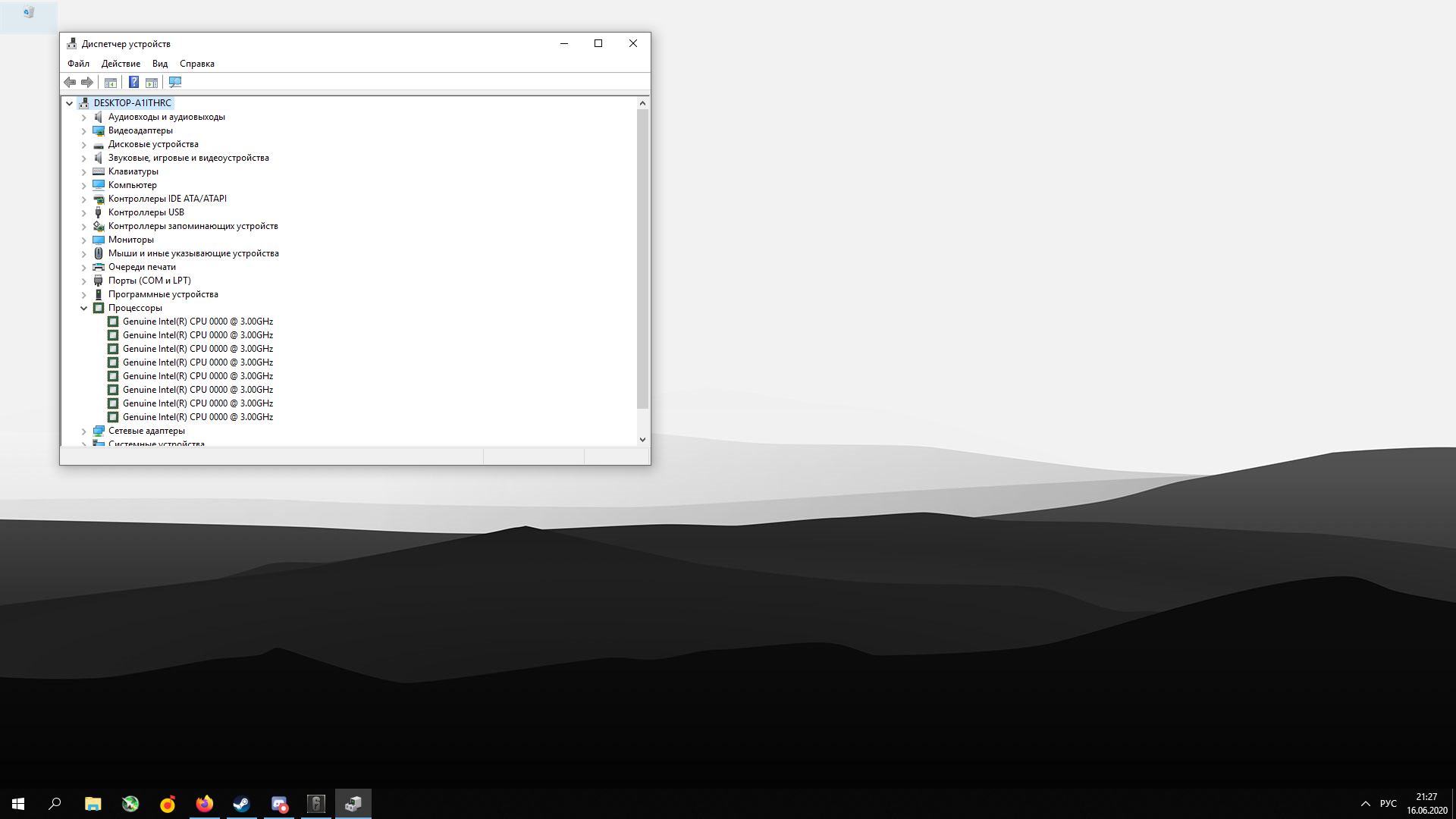Open Firefox from the taskbar

[x=205, y=804]
